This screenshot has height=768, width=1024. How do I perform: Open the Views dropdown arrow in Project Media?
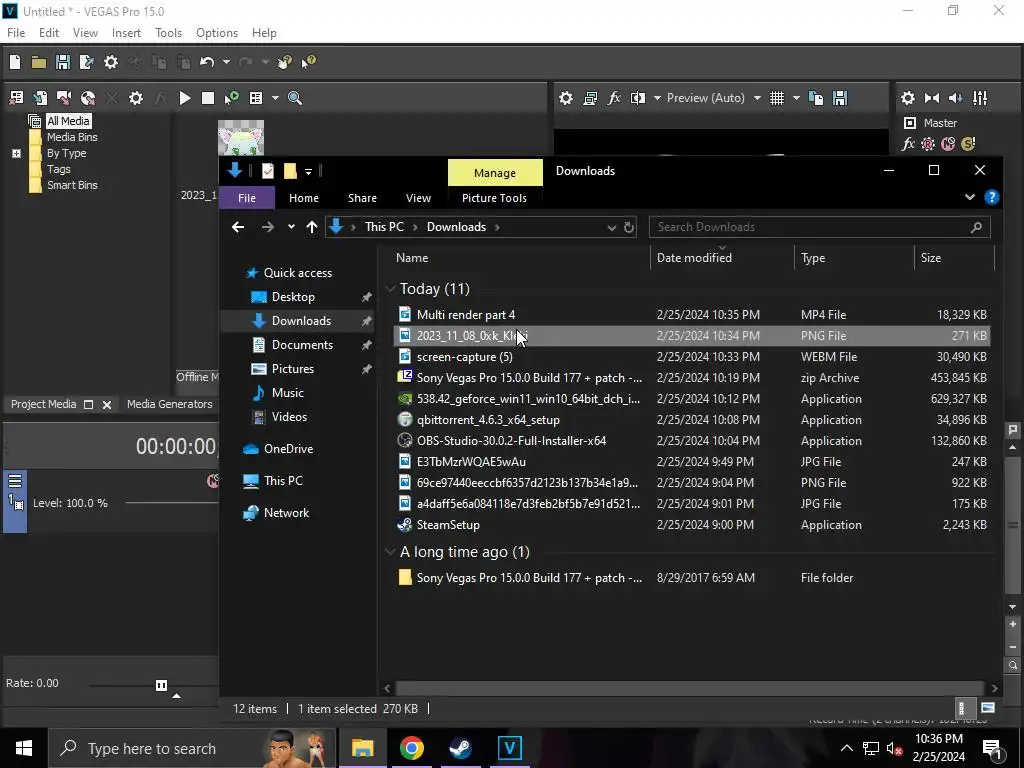(275, 98)
